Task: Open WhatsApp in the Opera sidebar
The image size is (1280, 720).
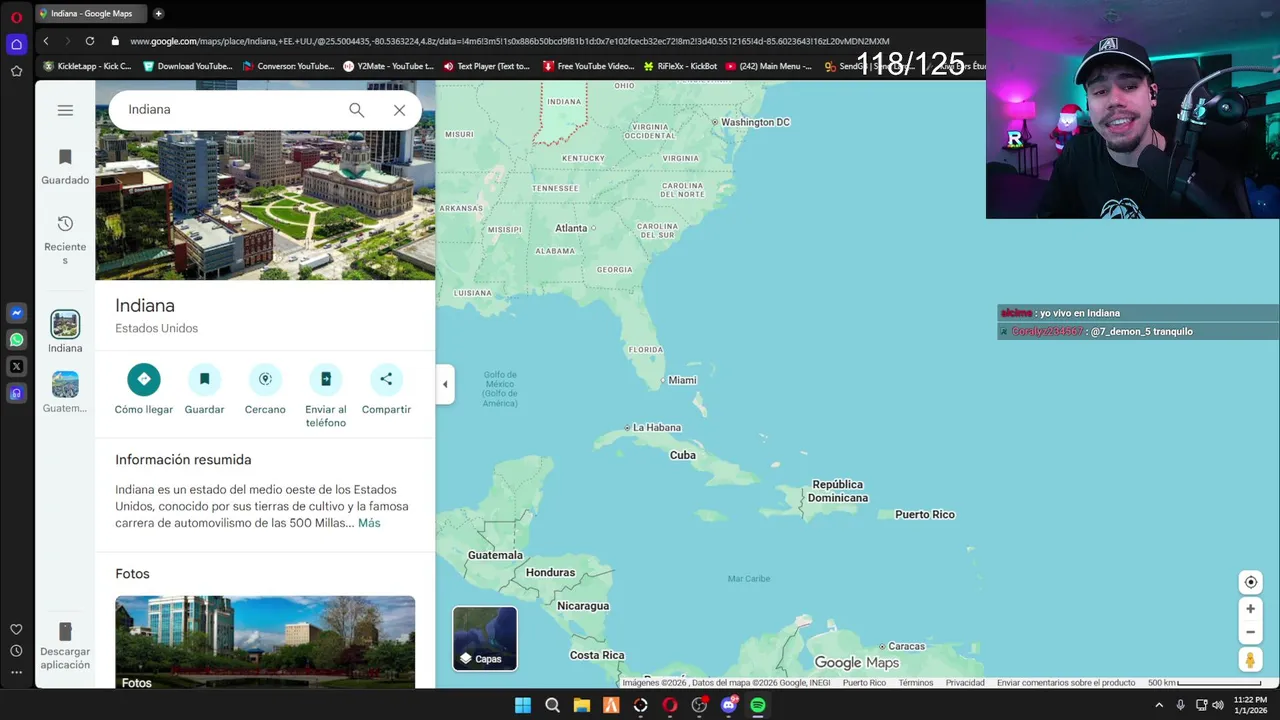Action: point(16,340)
